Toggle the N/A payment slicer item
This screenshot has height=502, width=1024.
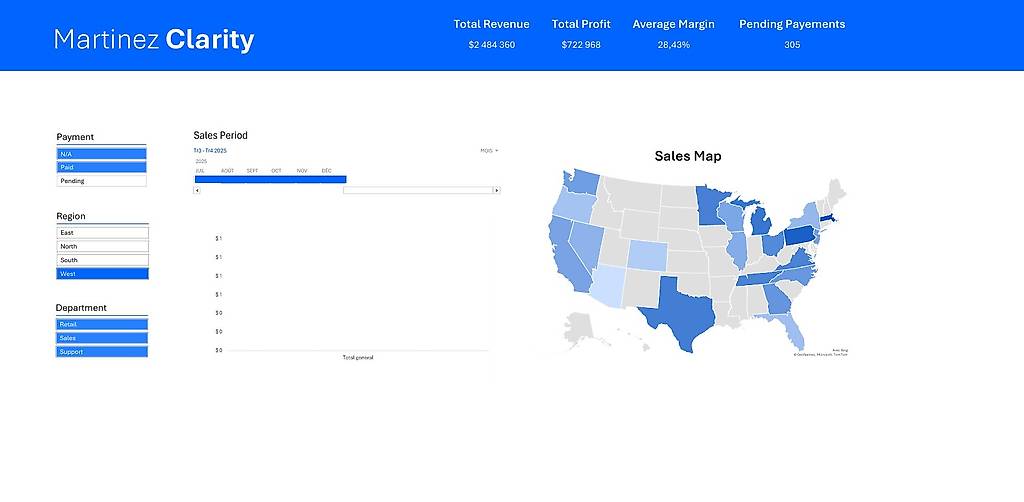point(101,154)
